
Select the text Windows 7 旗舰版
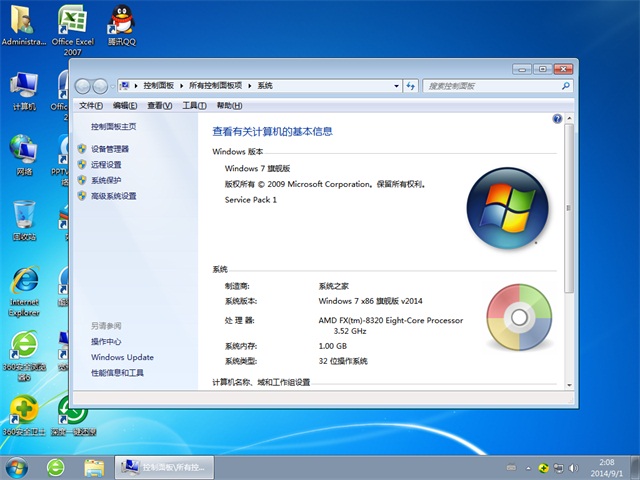pyautogui.click(x=257, y=168)
